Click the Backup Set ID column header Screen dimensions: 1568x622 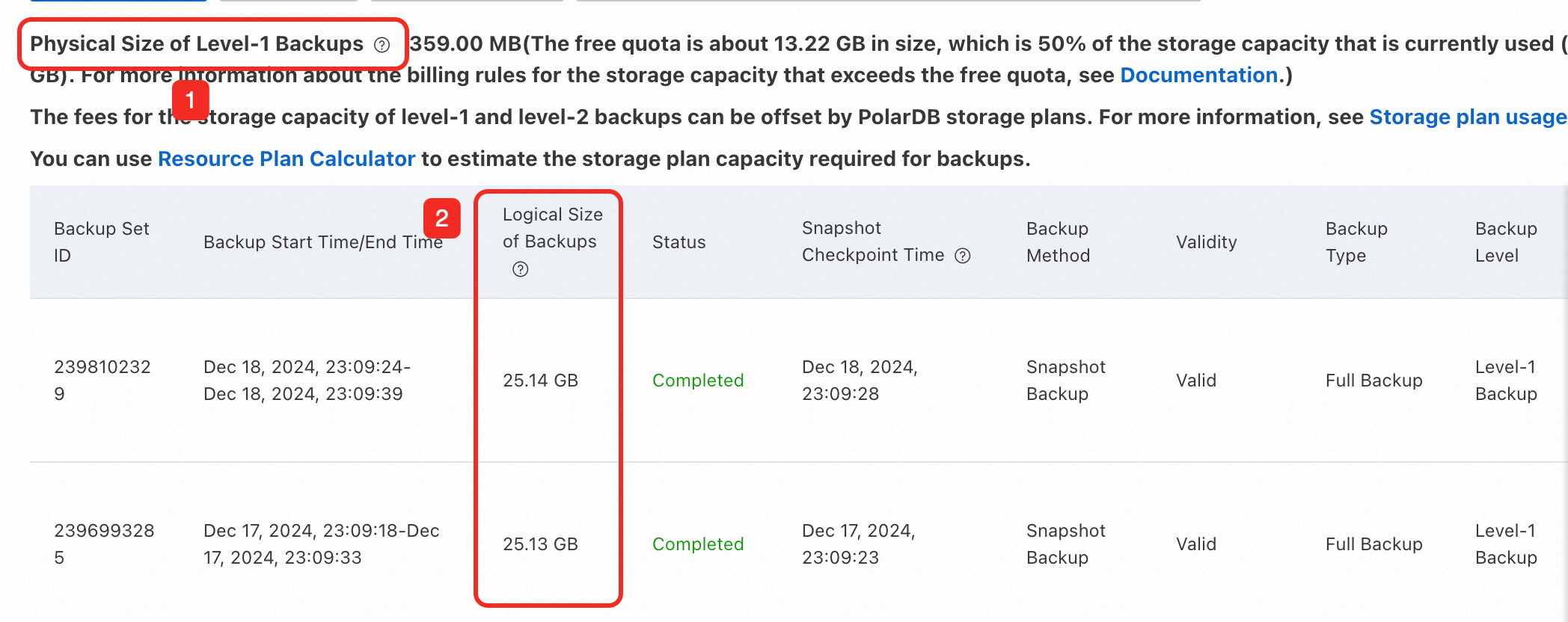pyautogui.click(x=102, y=241)
